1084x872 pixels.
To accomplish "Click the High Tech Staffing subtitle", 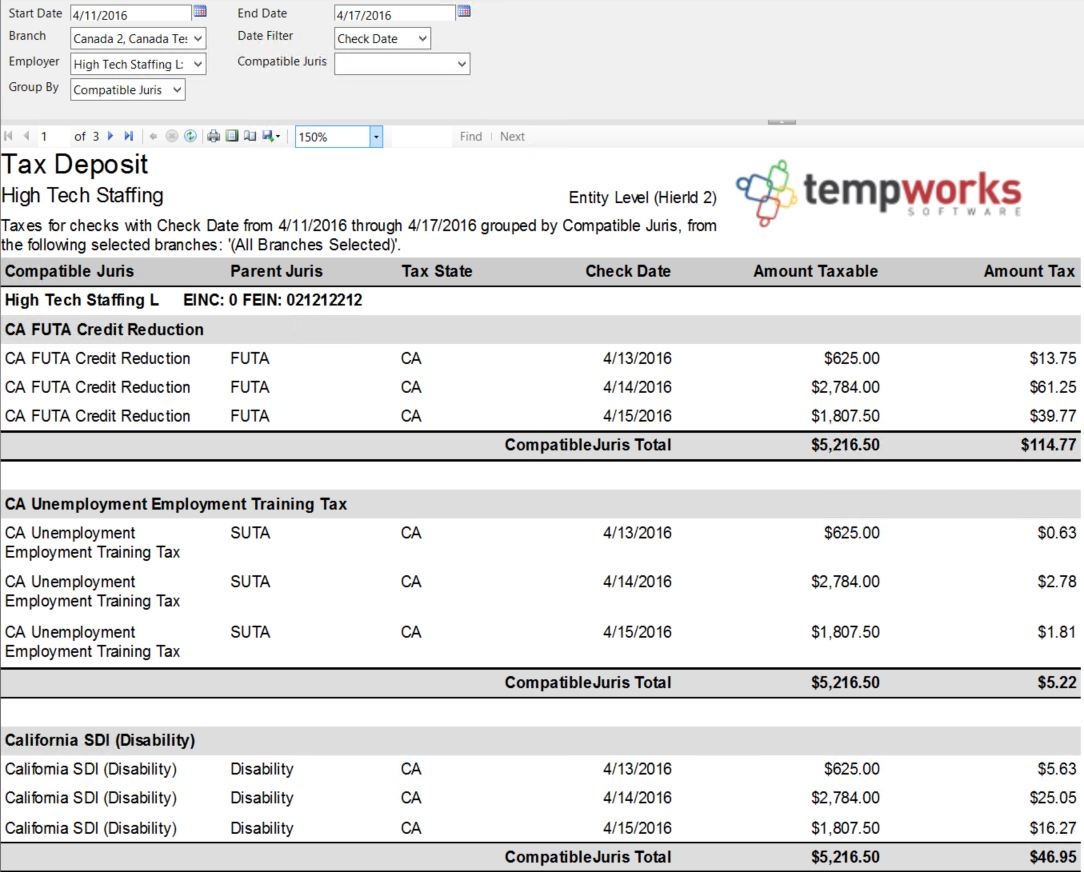I will (x=82, y=196).
